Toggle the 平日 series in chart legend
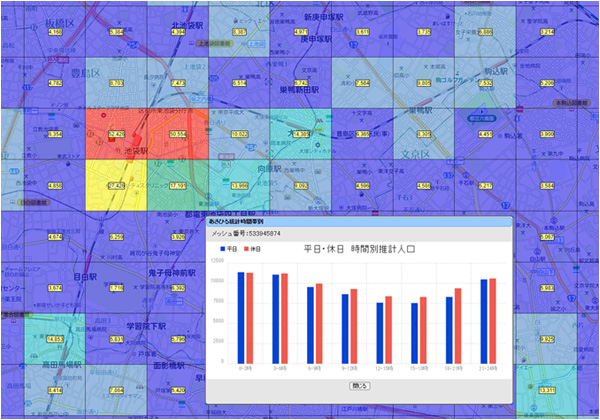Screen dimensions: 600x420 225,248
